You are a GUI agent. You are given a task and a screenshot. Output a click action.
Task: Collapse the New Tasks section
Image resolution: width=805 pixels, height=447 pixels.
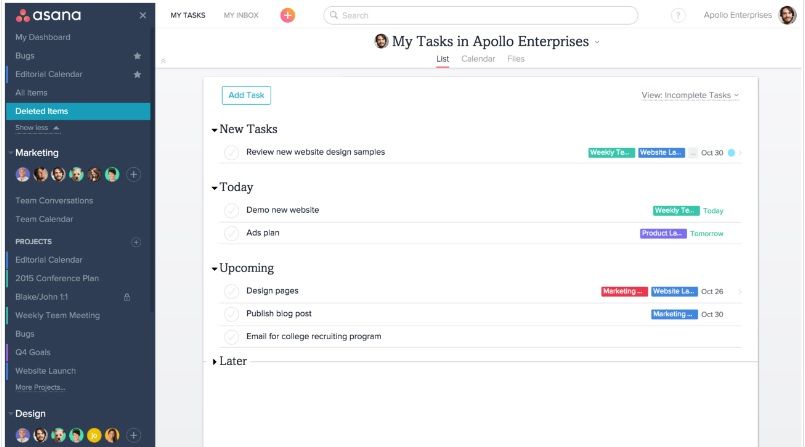[214, 130]
